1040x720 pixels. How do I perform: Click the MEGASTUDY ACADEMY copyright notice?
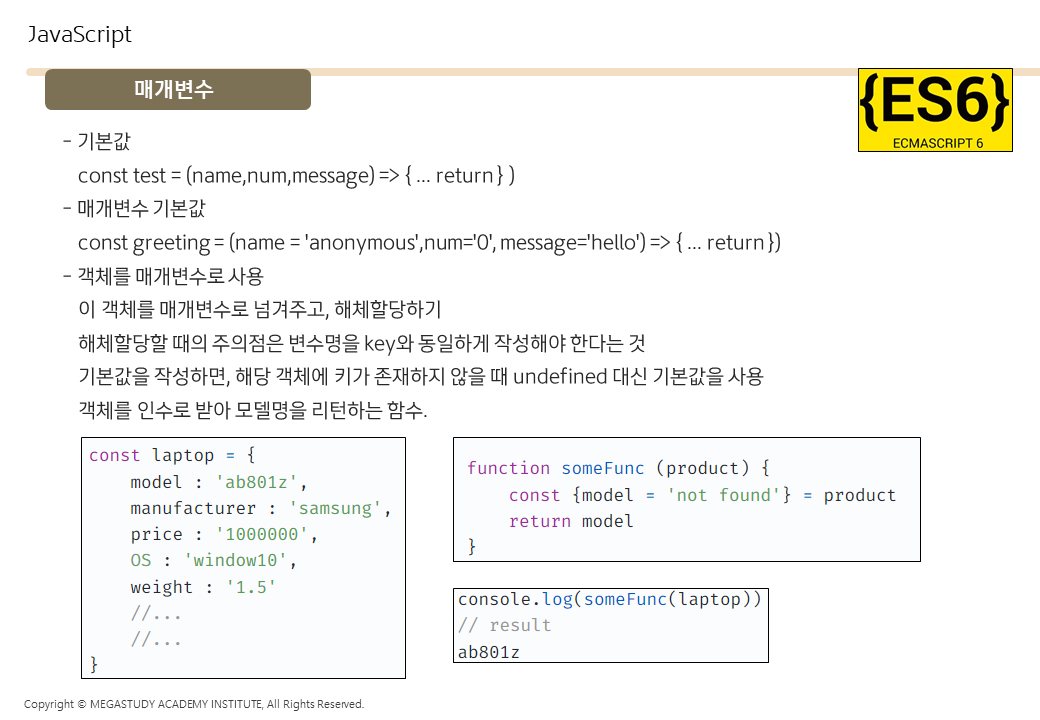tap(194, 704)
